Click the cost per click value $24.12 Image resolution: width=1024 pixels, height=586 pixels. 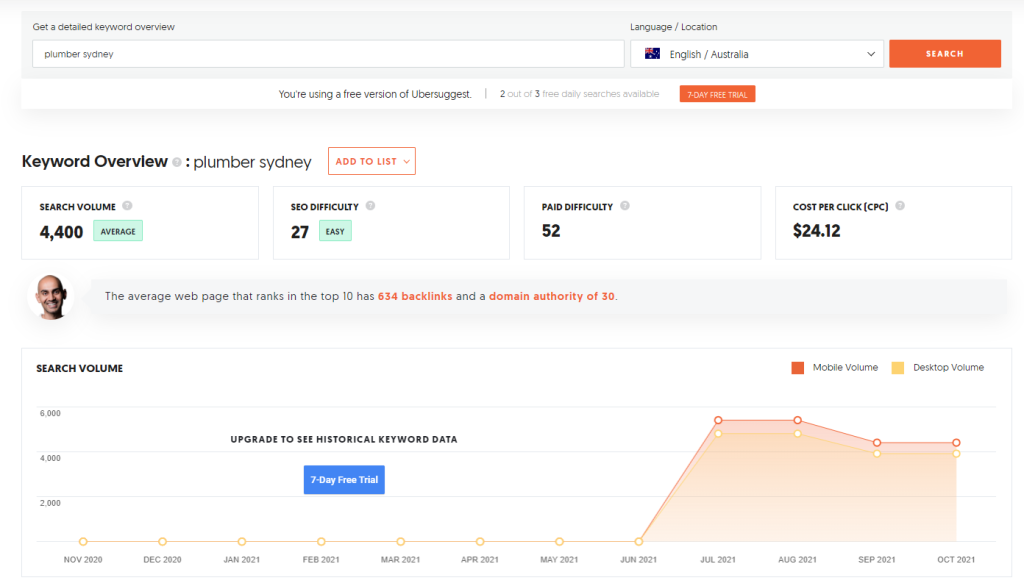click(816, 231)
